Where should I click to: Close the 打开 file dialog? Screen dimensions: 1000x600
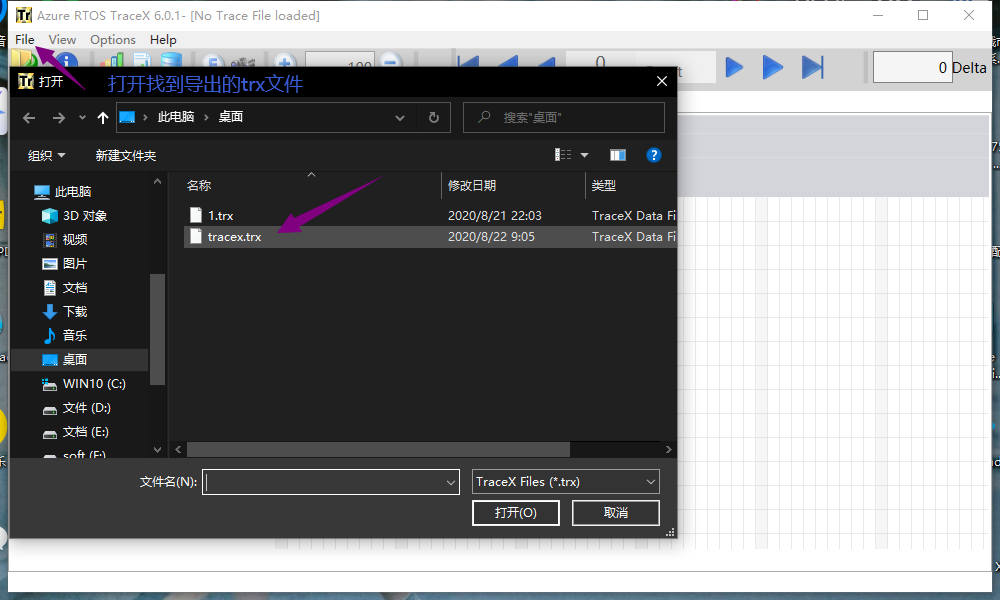(661, 81)
